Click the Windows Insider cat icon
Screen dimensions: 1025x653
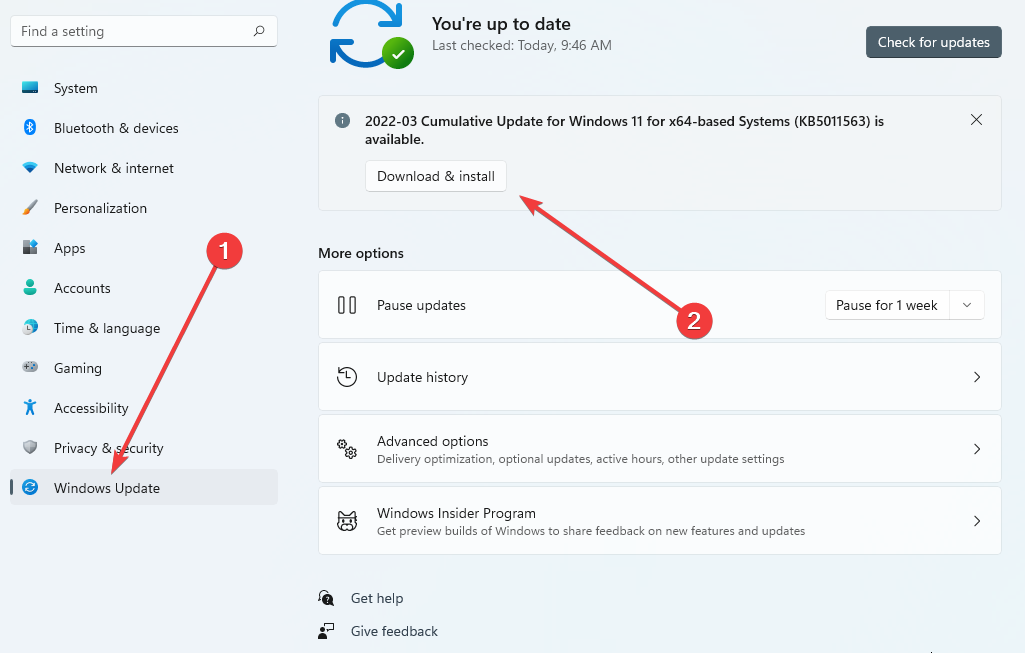coord(346,521)
